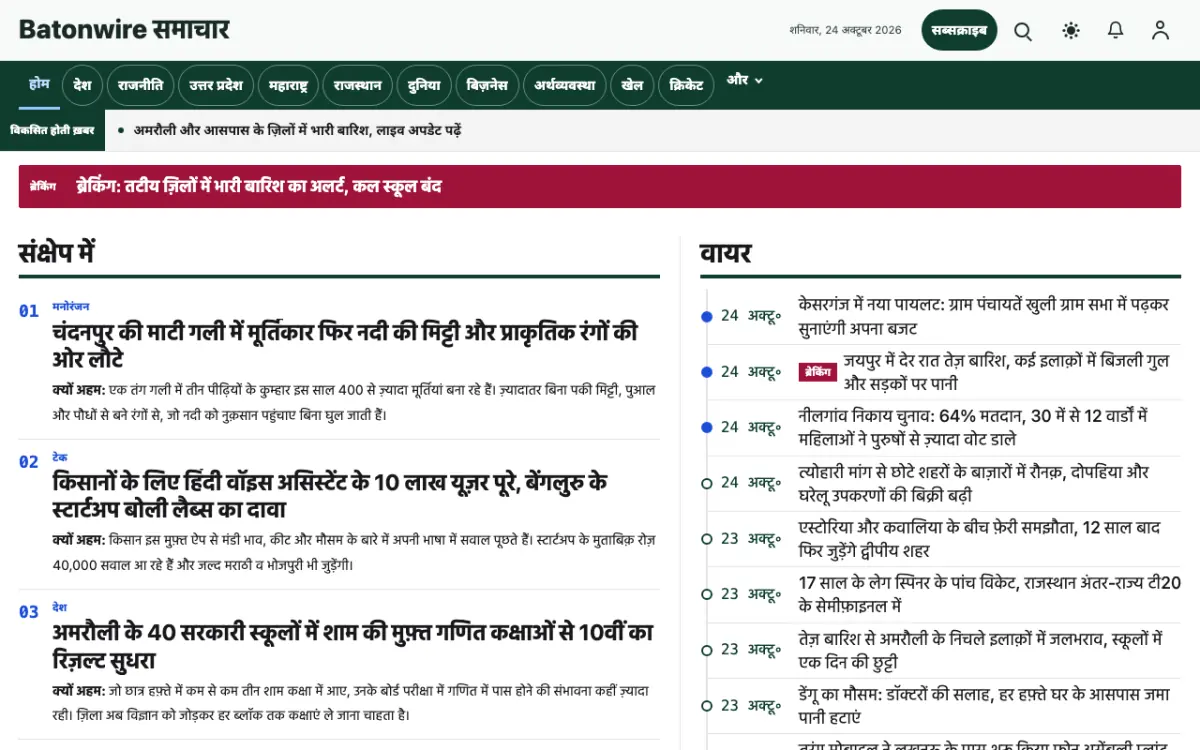Open the राजस्थान section
Screen dimensions: 1200x750
coord(357,85)
